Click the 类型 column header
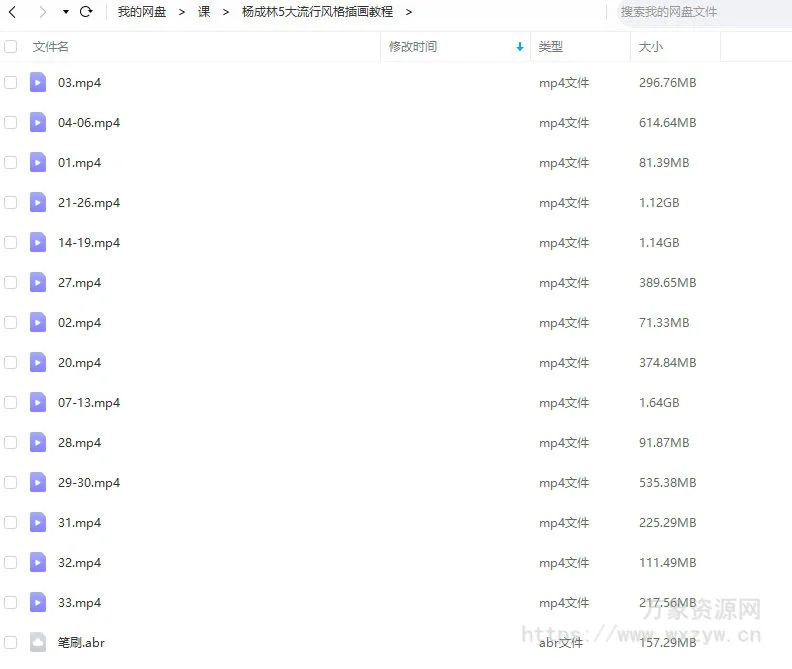 tap(551, 47)
